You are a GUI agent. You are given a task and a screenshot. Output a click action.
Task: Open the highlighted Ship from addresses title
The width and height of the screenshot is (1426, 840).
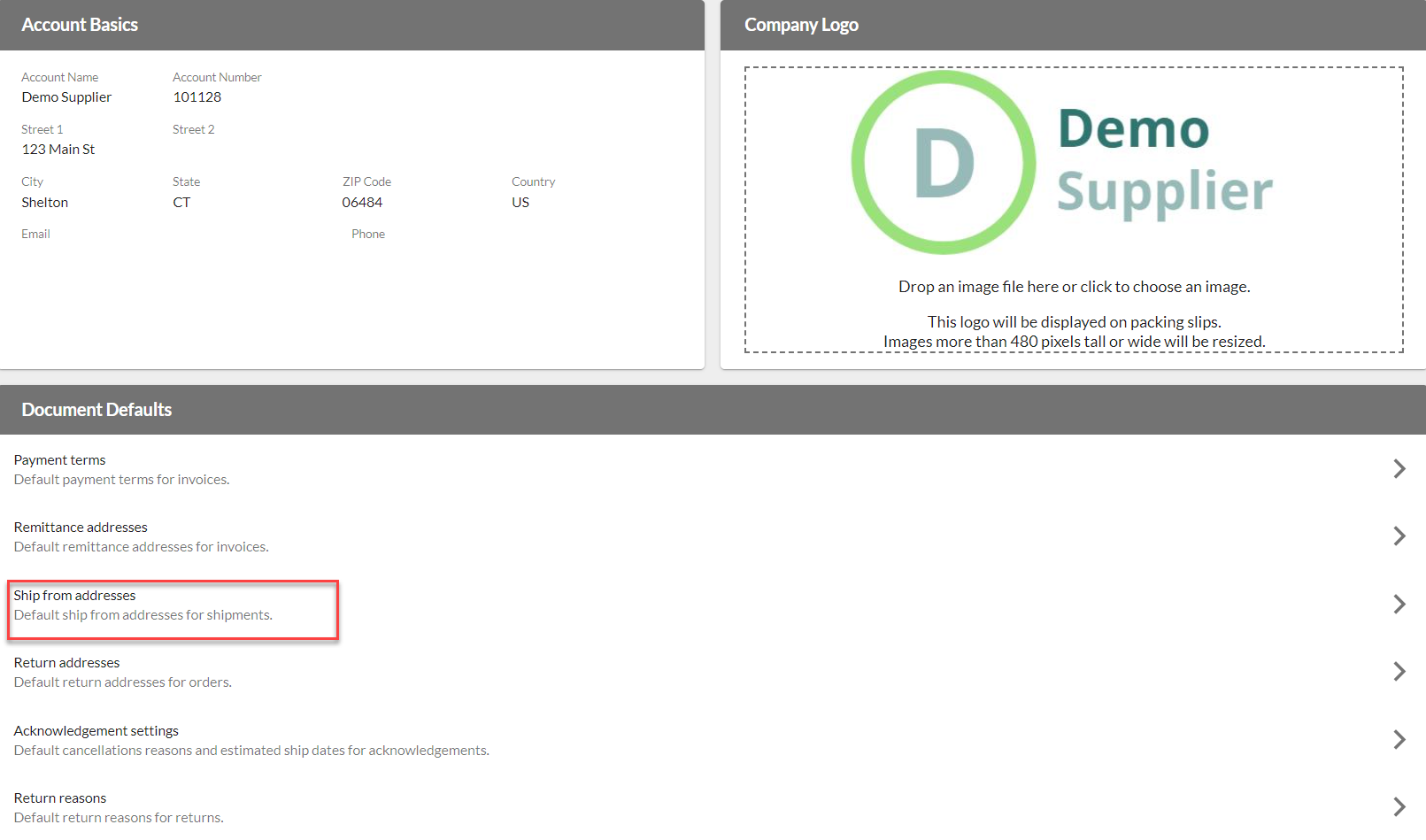[x=75, y=596]
